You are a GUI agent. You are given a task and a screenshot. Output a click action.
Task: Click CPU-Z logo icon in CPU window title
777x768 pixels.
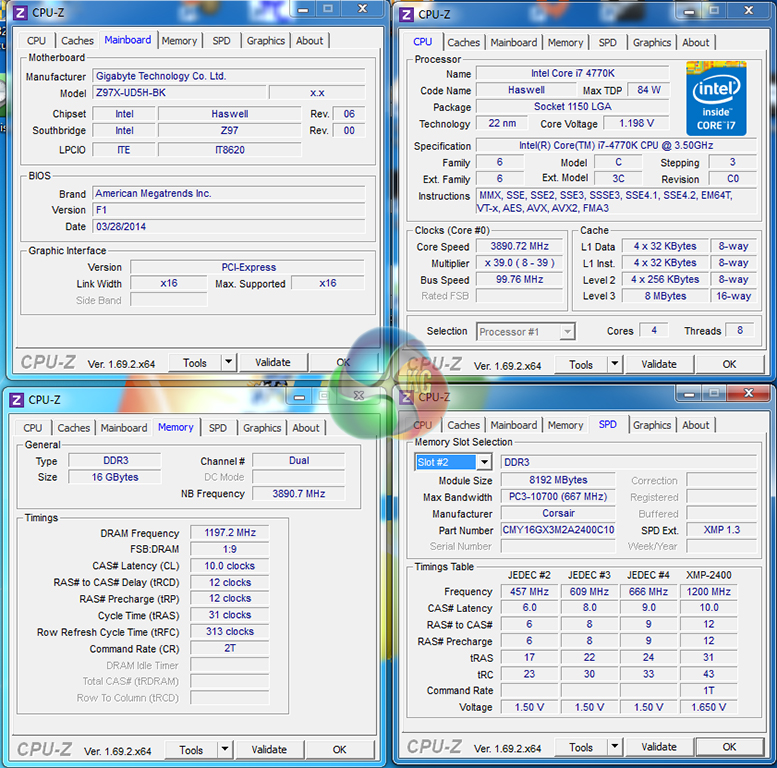tap(406, 15)
